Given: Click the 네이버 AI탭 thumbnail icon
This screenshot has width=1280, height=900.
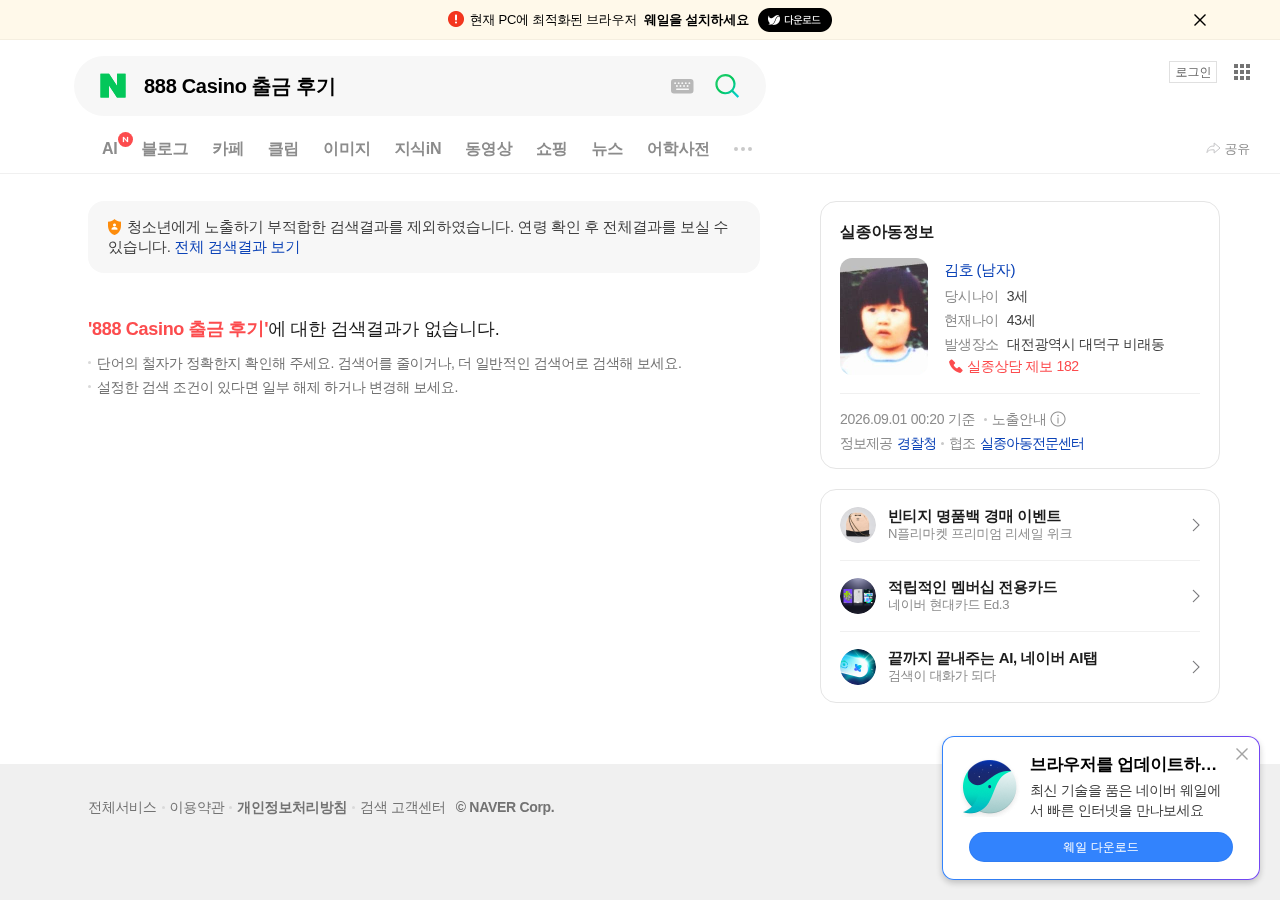Looking at the screenshot, I should tap(858, 667).
